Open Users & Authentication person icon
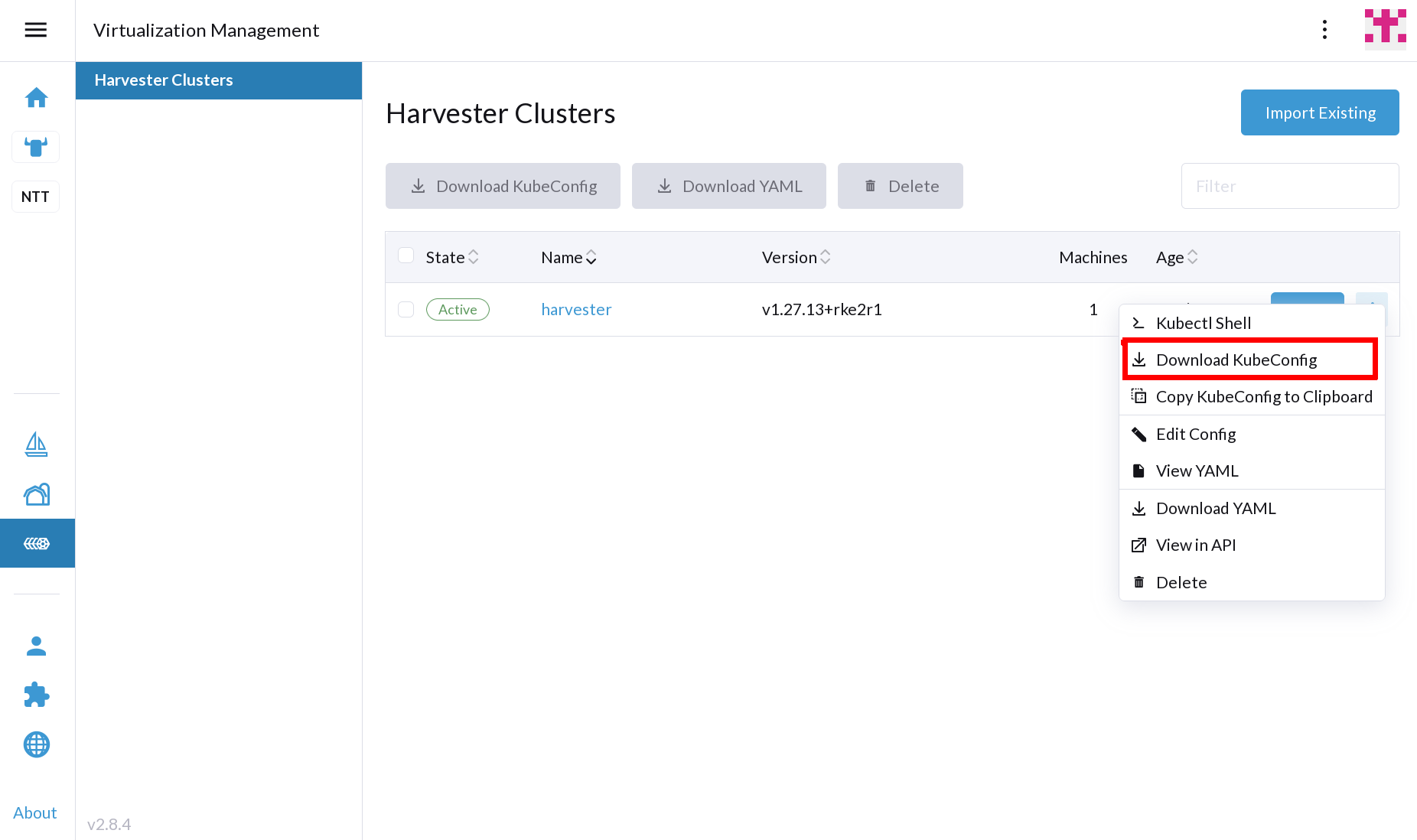The height and width of the screenshot is (840, 1417). [36, 646]
